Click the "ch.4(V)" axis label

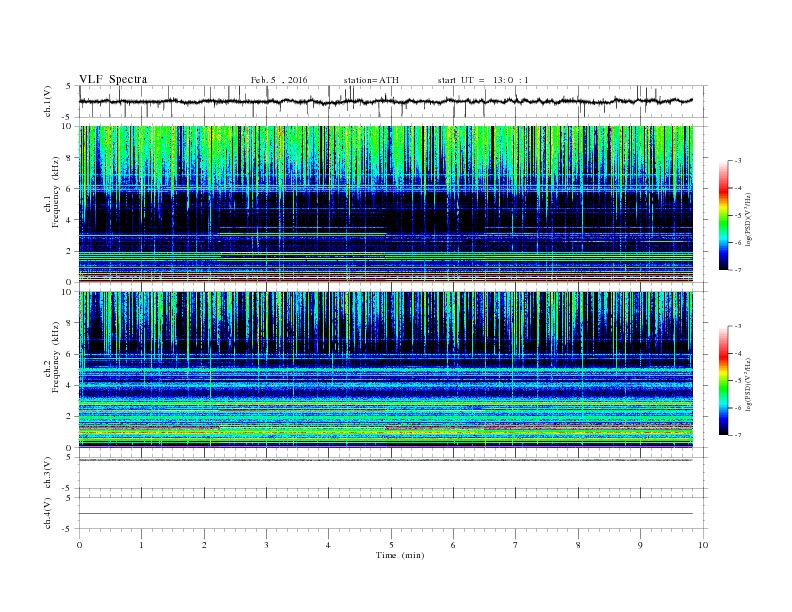tap(48, 513)
